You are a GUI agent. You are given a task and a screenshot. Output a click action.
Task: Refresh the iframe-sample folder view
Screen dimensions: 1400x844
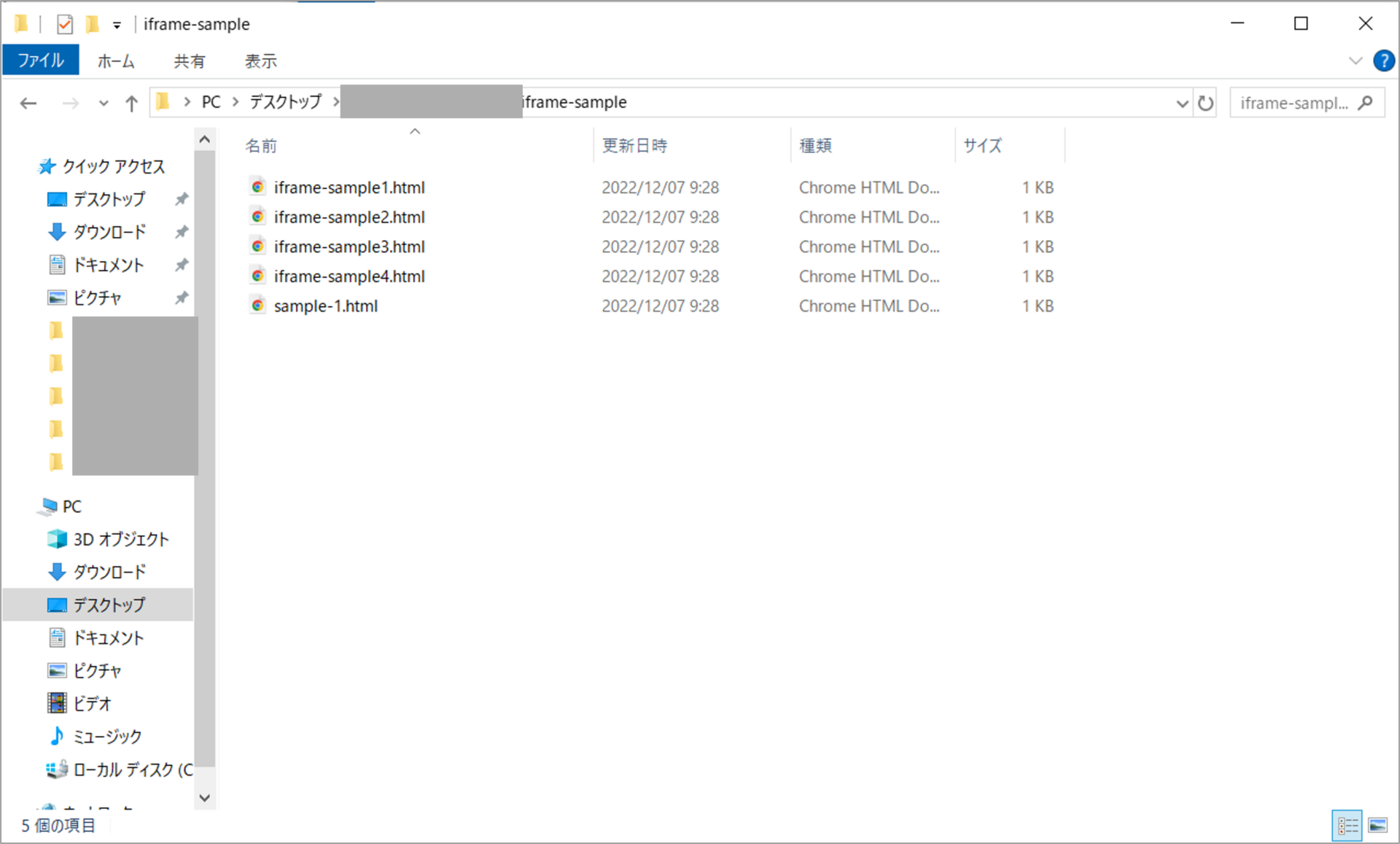1205,103
